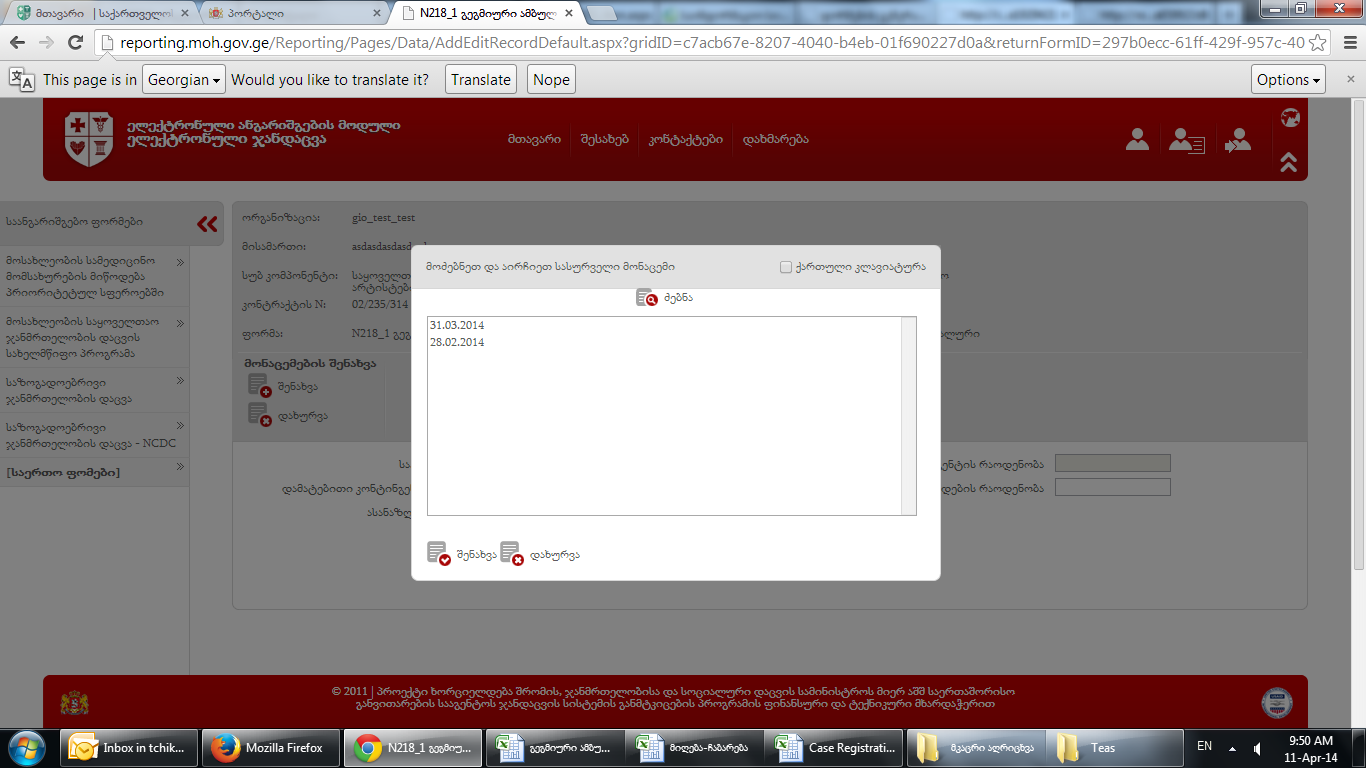Click the double-chevron sidebar collapse icon

[207, 224]
